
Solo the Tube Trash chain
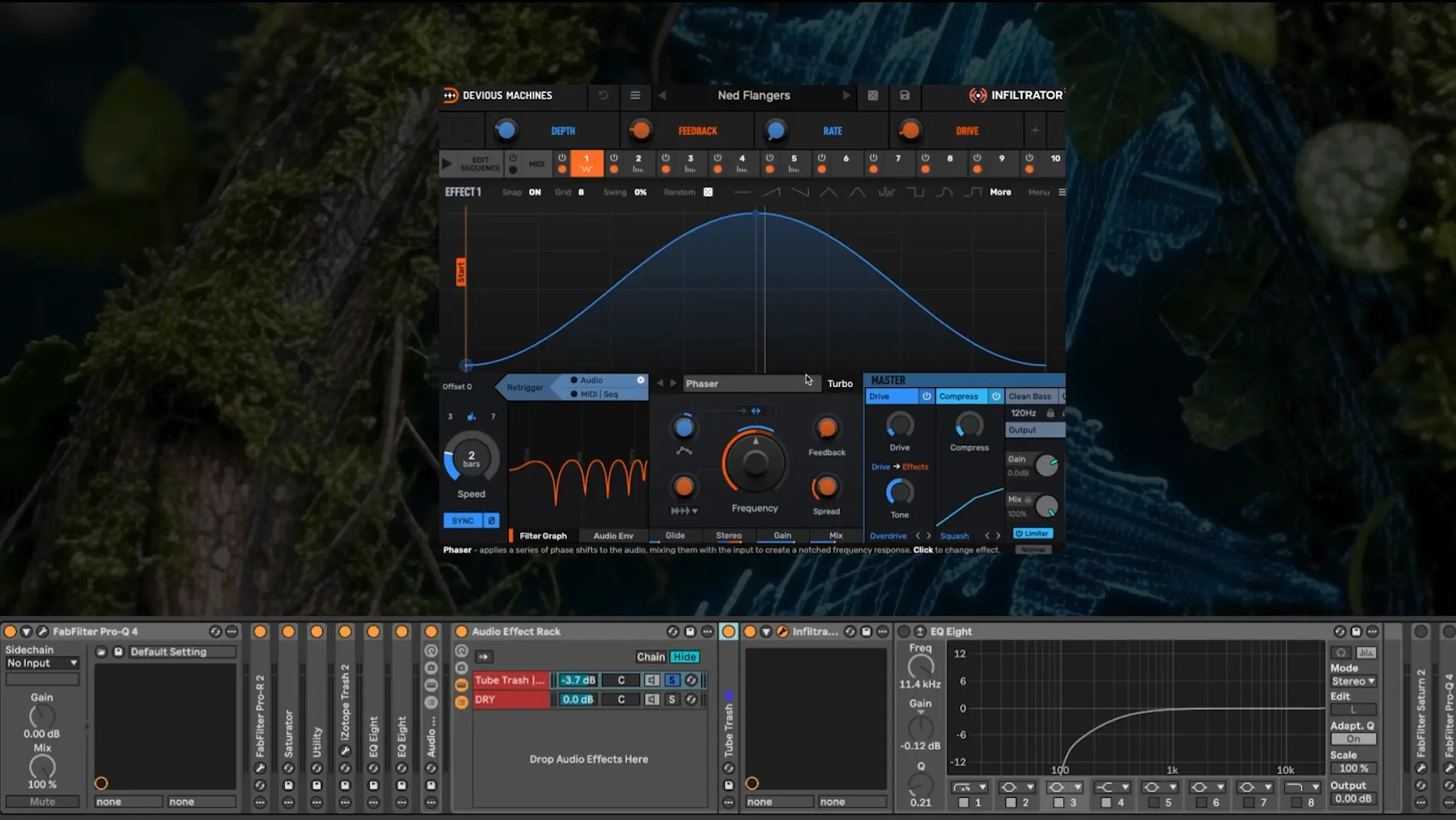pos(671,680)
